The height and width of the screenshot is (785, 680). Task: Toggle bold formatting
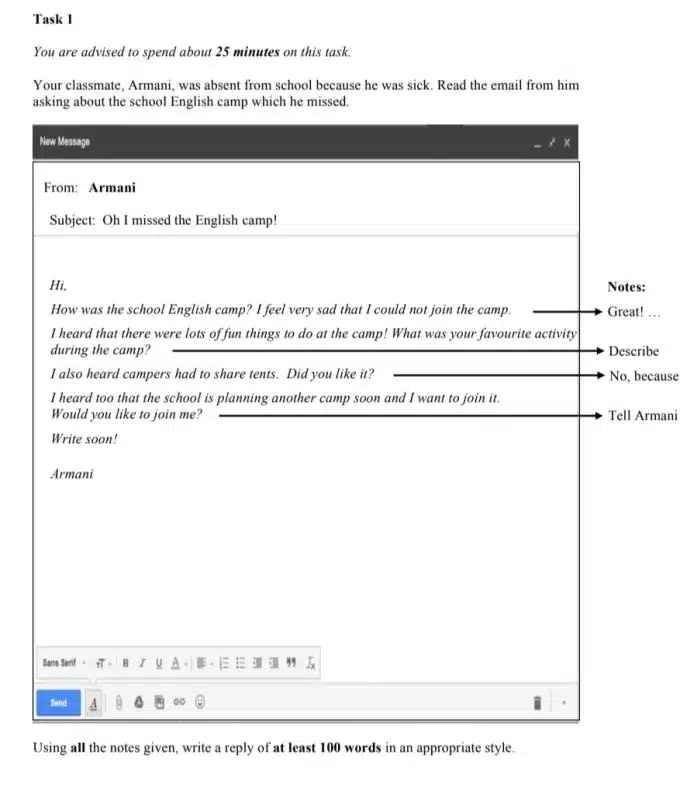[x=126, y=662]
